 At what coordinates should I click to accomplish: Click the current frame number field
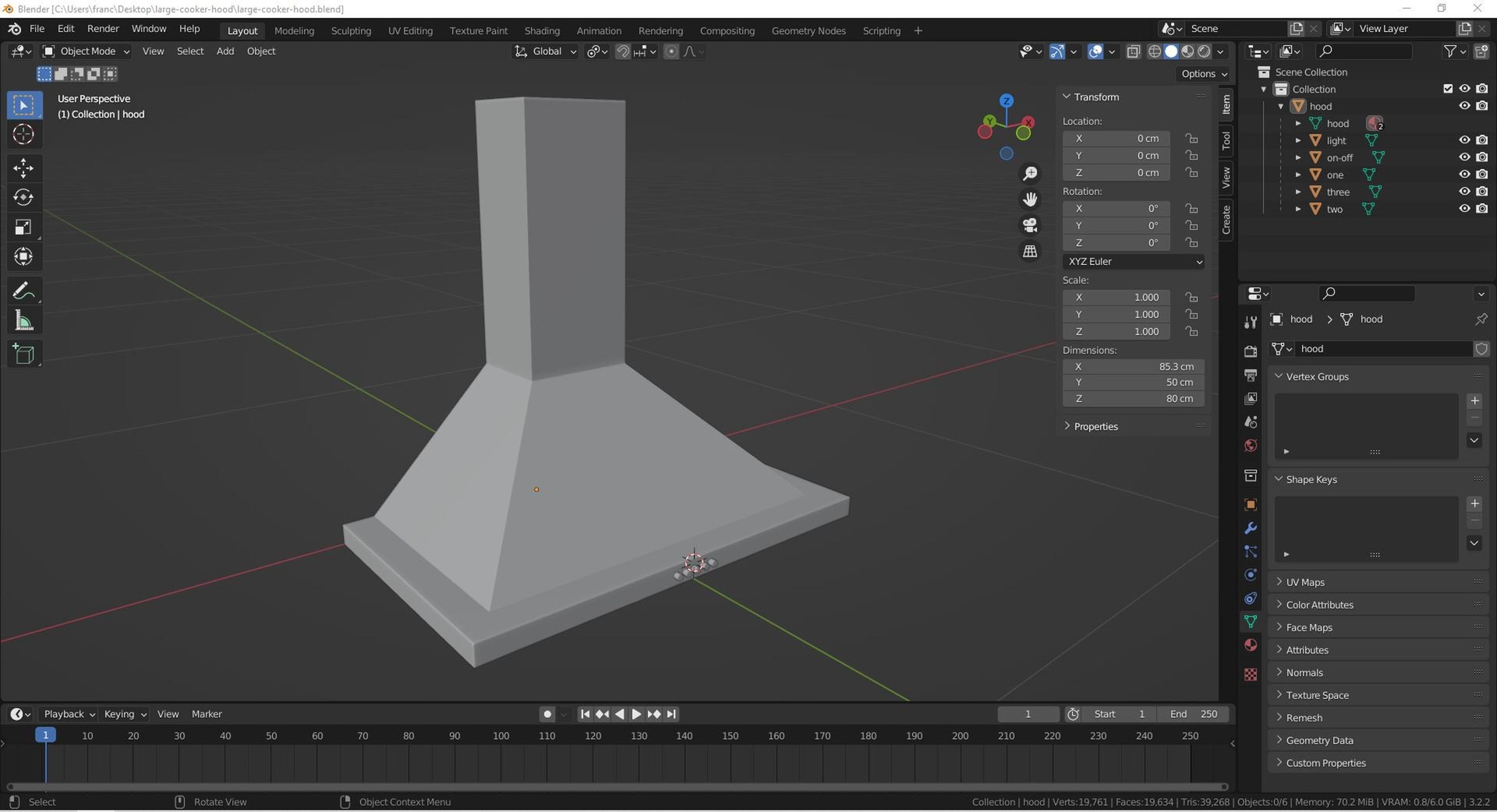point(1028,714)
